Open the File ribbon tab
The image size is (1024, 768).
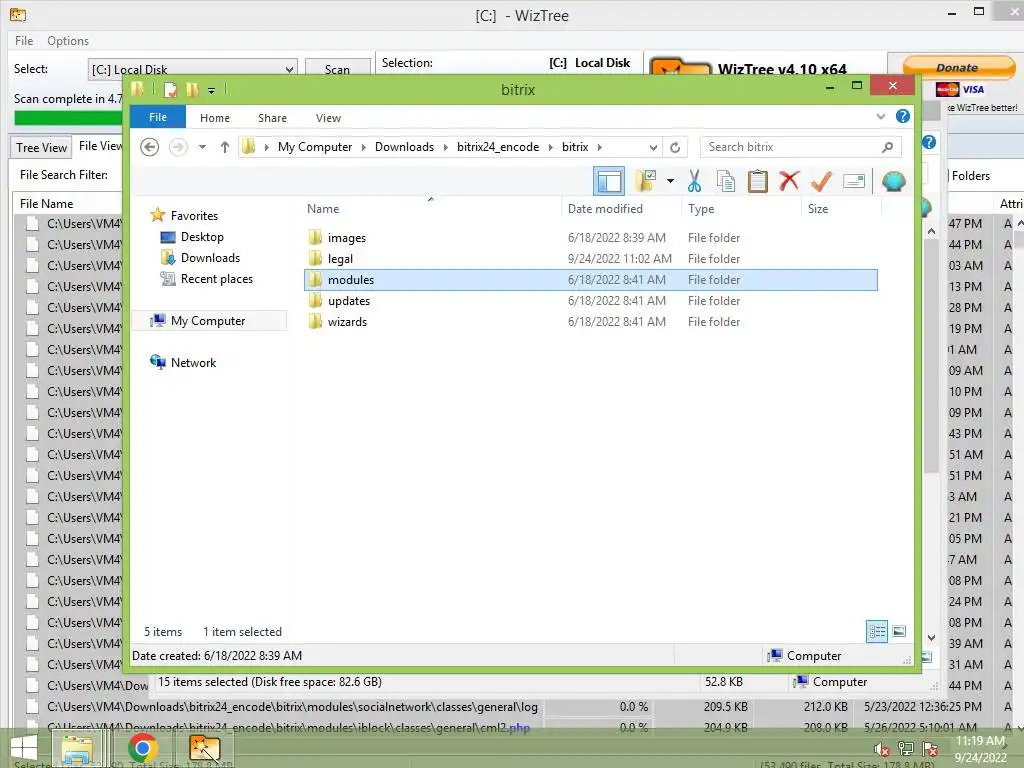pyautogui.click(x=158, y=117)
